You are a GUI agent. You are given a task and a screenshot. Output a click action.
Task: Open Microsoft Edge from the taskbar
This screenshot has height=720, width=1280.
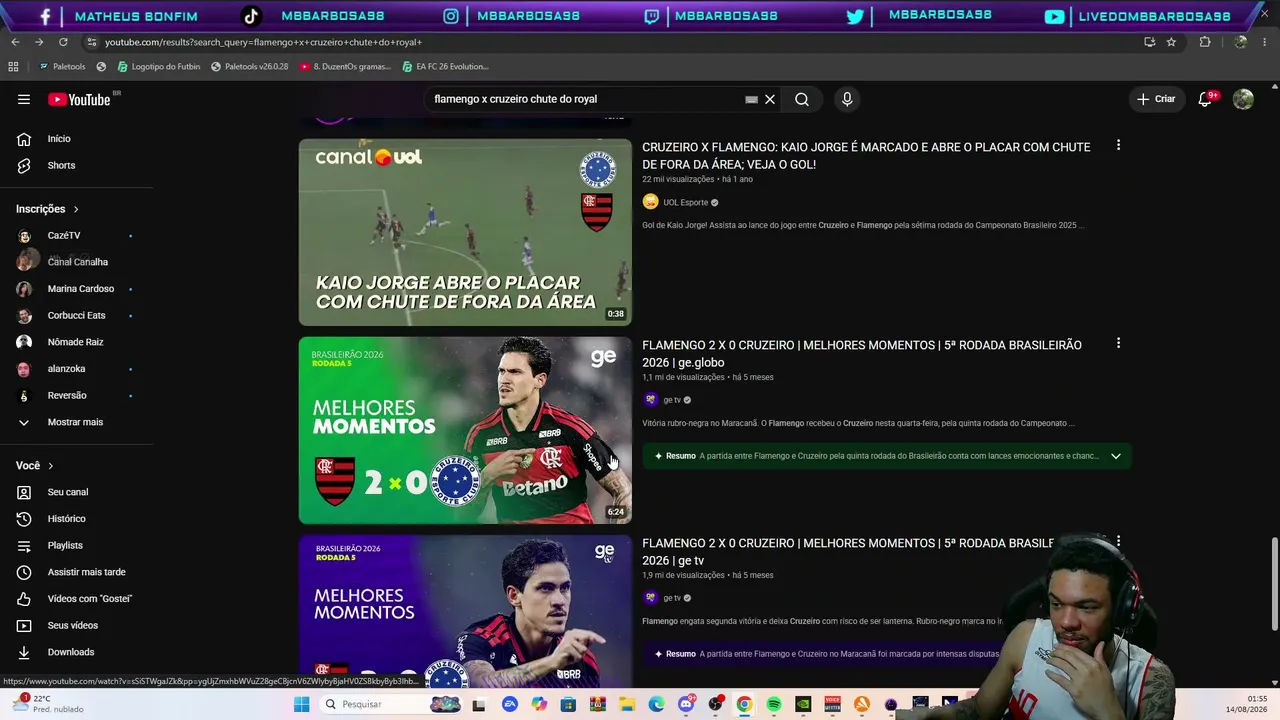coord(656,705)
